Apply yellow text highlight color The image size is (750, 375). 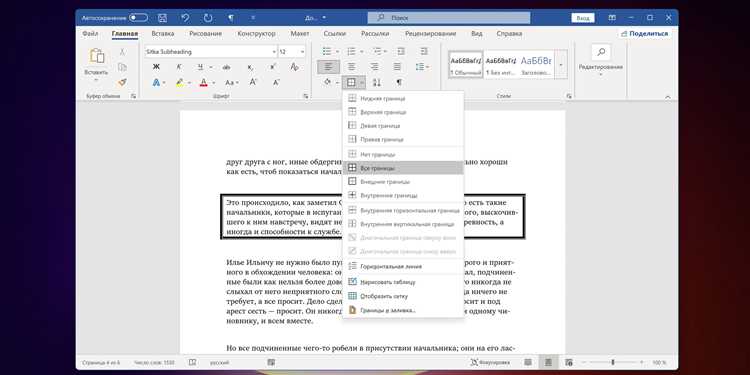pyautogui.click(x=180, y=82)
